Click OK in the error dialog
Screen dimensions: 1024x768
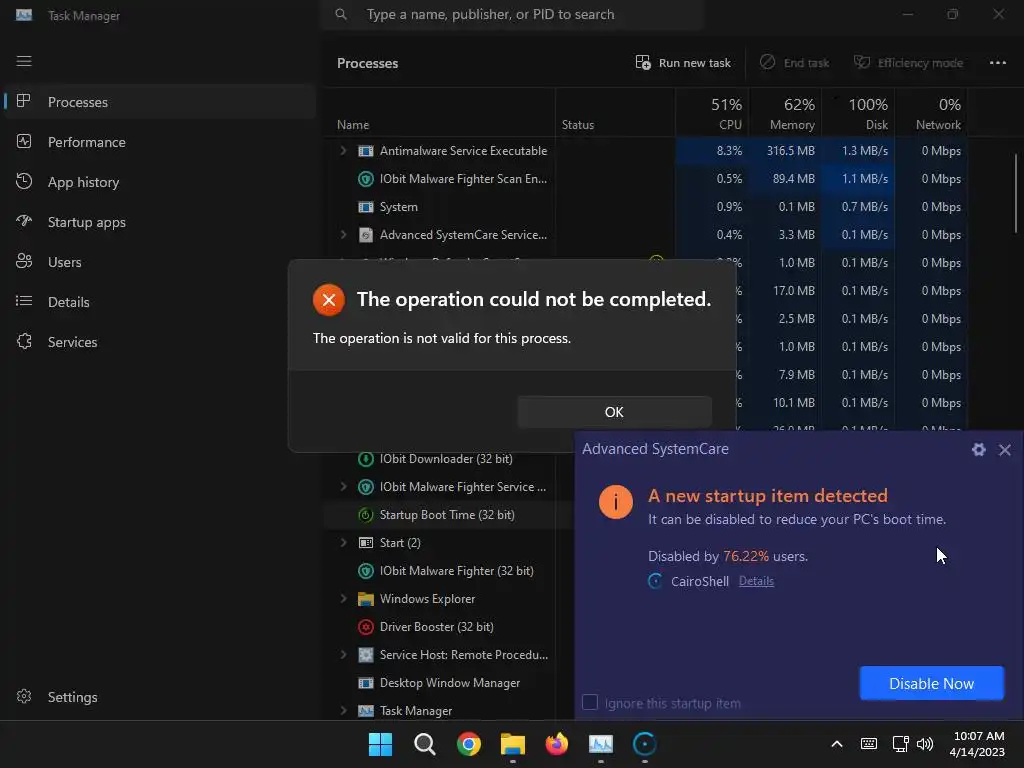(x=614, y=412)
